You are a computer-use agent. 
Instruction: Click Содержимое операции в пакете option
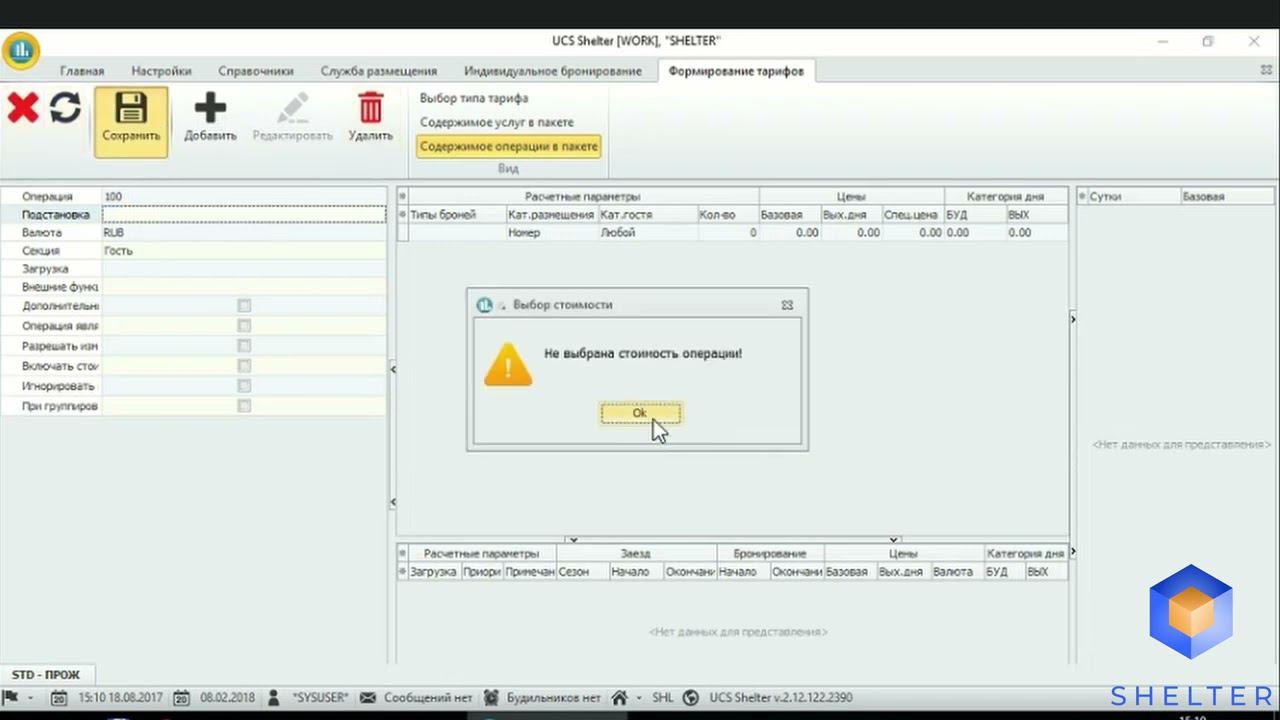point(508,146)
